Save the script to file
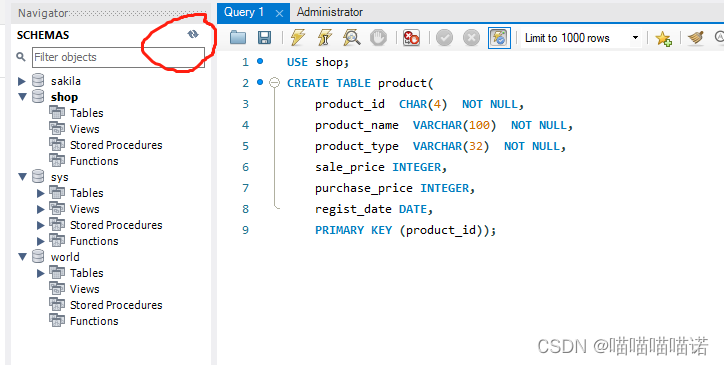The width and height of the screenshot is (724, 365). coord(265,37)
